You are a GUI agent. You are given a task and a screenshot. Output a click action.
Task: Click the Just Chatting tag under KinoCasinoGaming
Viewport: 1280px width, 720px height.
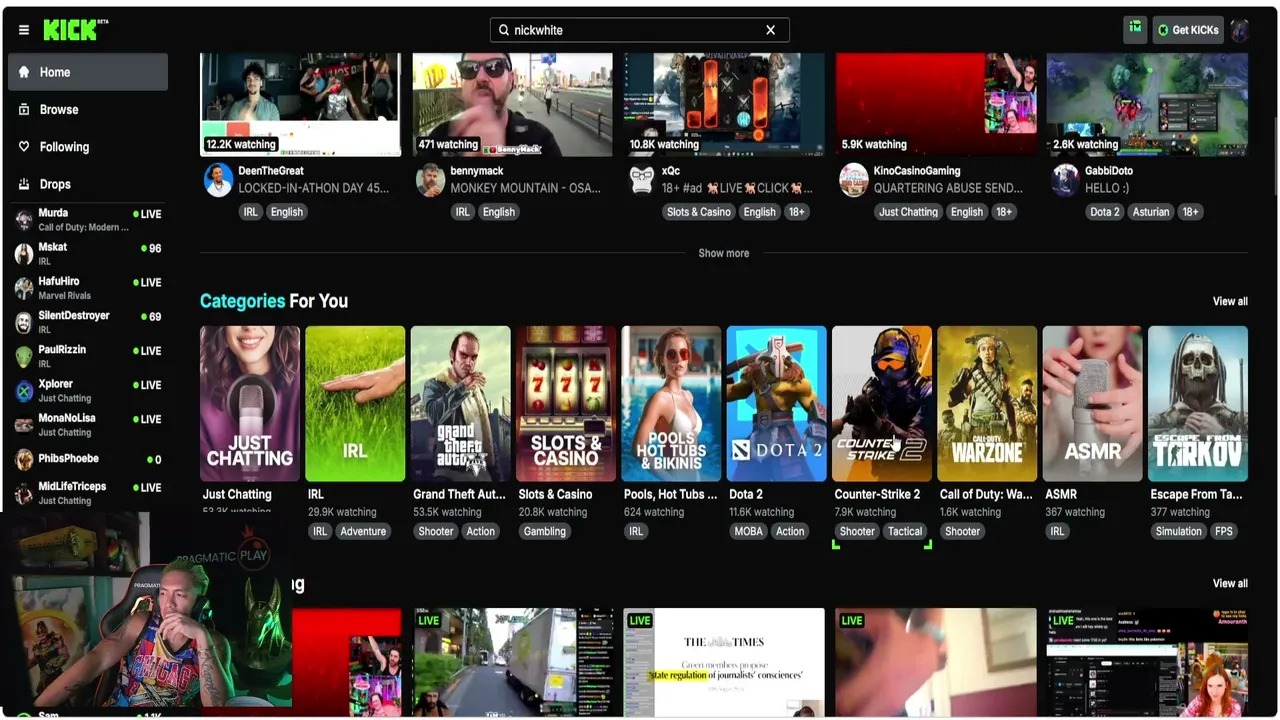(908, 212)
